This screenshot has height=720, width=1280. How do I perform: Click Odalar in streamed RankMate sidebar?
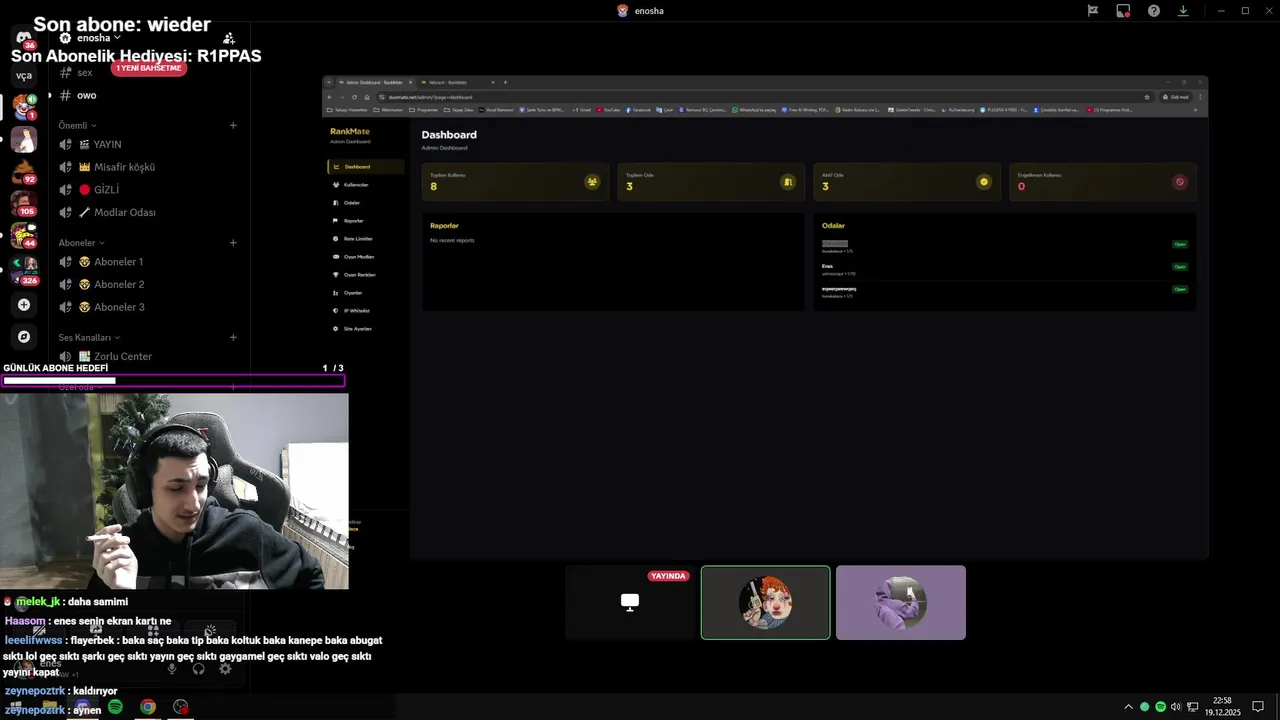click(365, 203)
